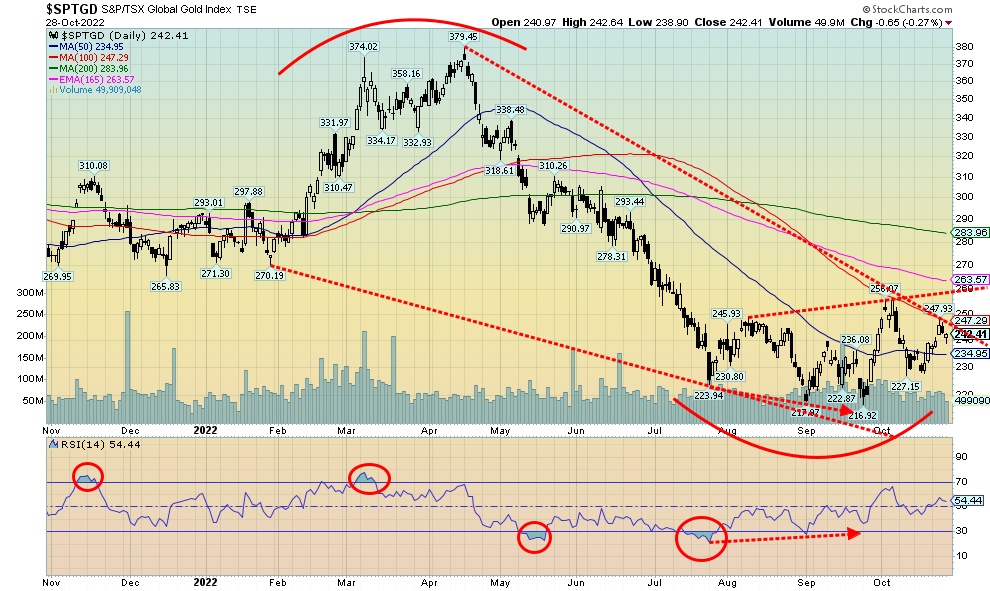Click the large red circle at RSI July low
Viewport: 990px width, 591px height.
click(705, 539)
